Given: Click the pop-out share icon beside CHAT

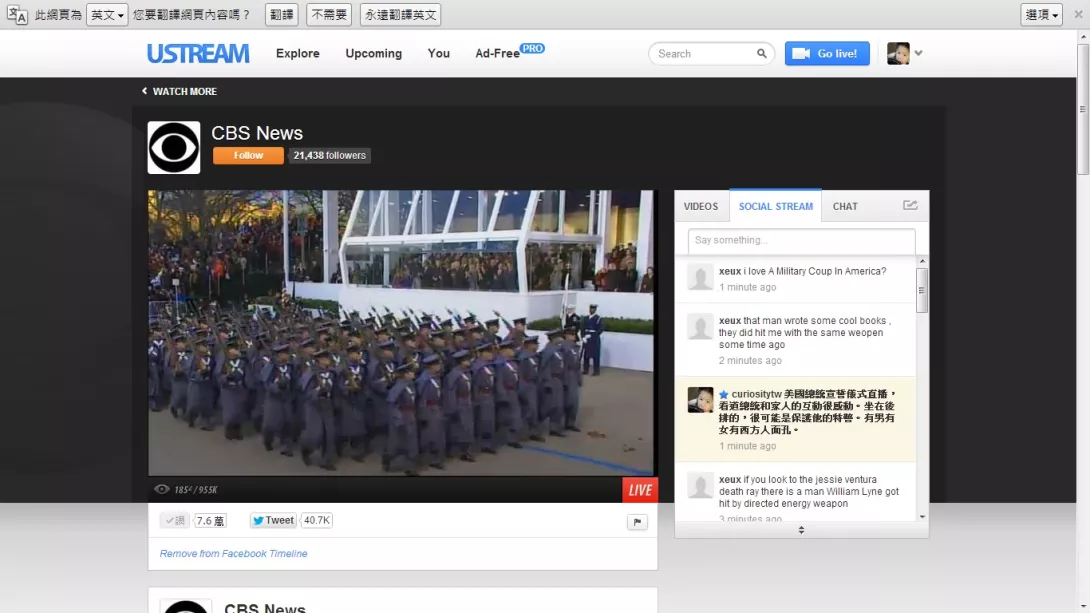Looking at the screenshot, I should coord(910,205).
